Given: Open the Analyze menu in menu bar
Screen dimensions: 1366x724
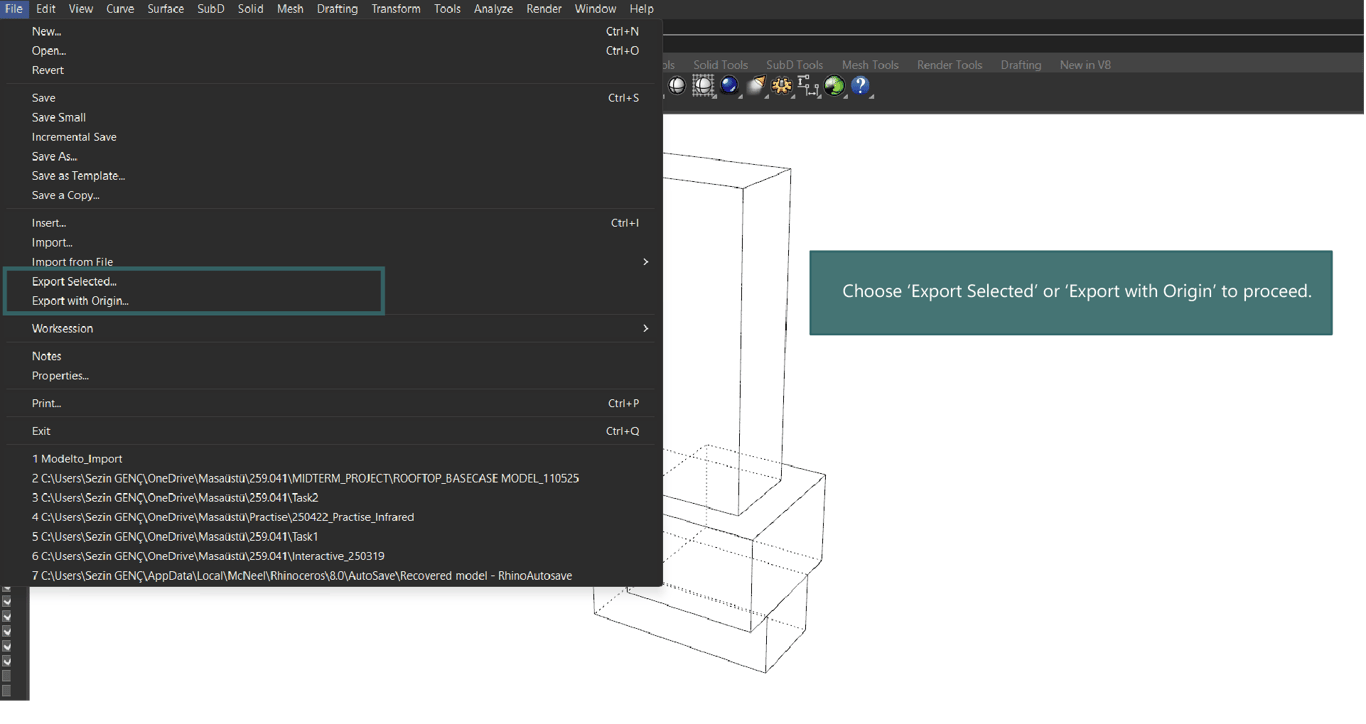Looking at the screenshot, I should pos(492,9).
